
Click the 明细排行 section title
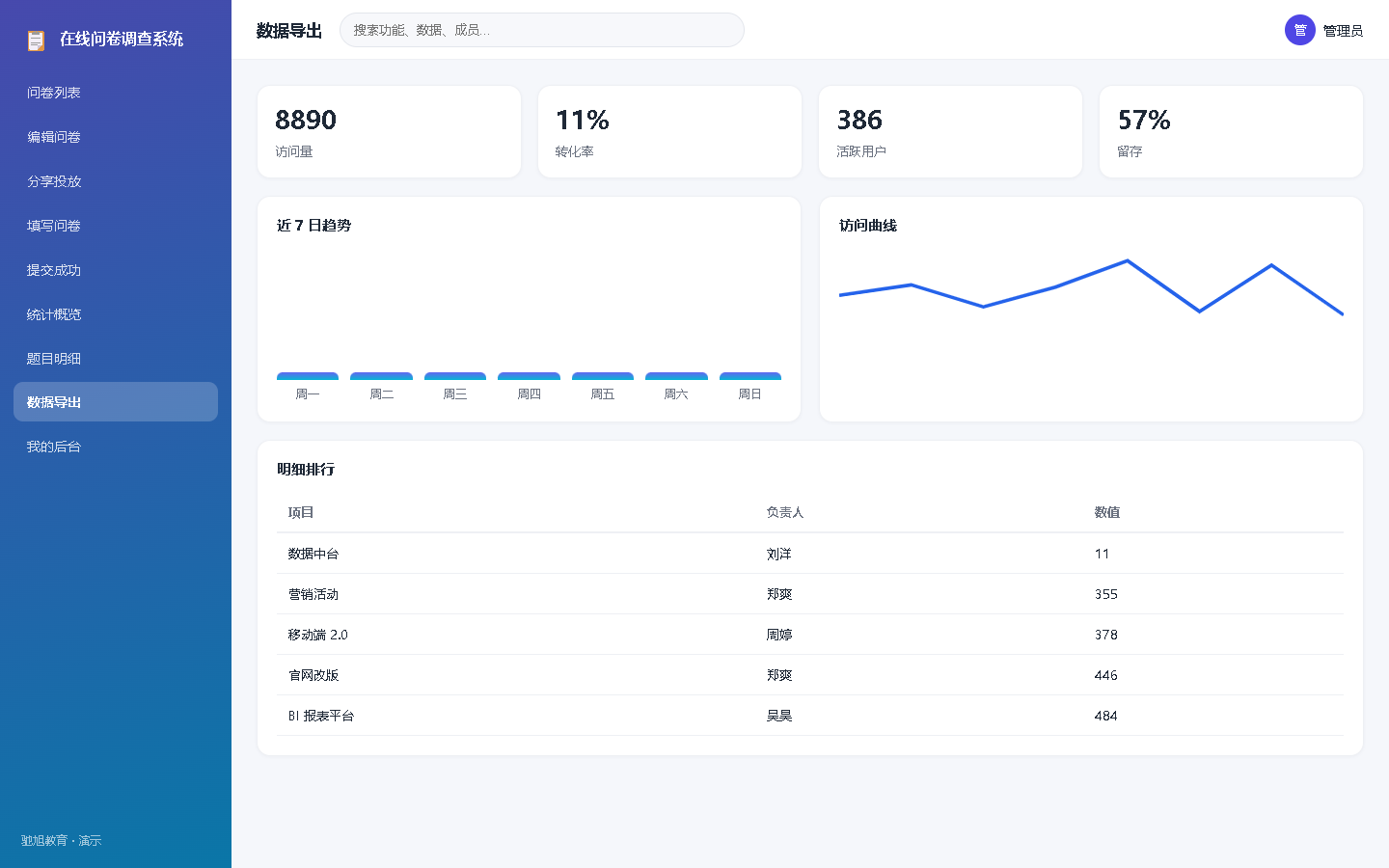[x=306, y=469]
